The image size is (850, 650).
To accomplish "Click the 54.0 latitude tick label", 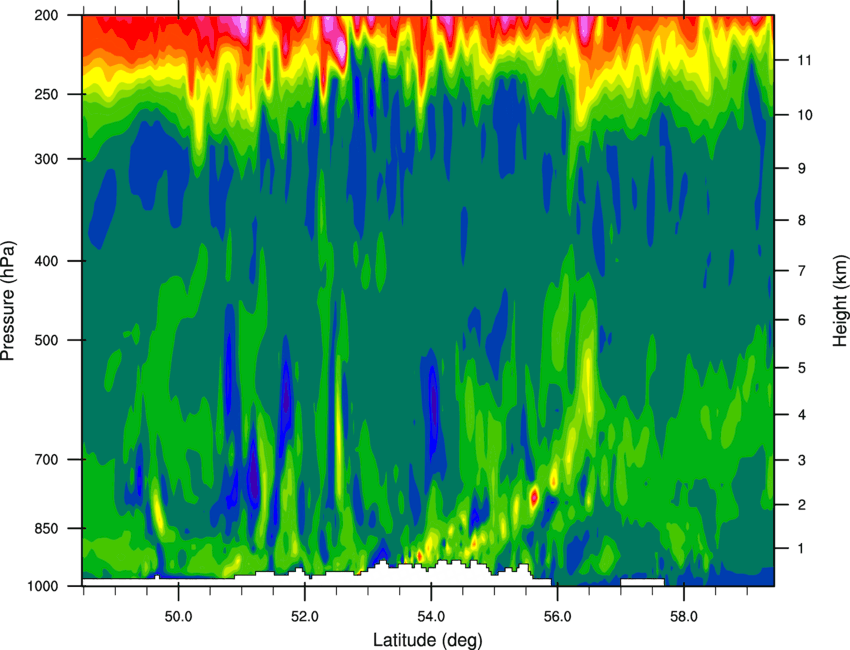I will pyautogui.click(x=431, y=616).
